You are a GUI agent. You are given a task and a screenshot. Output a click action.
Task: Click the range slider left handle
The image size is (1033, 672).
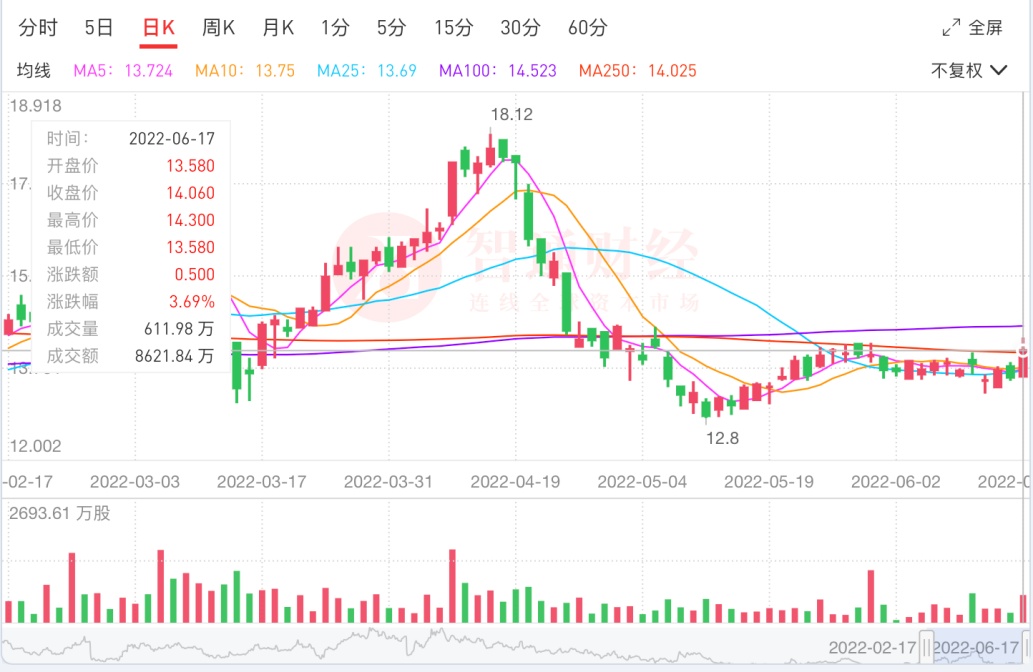click(927, 647)
